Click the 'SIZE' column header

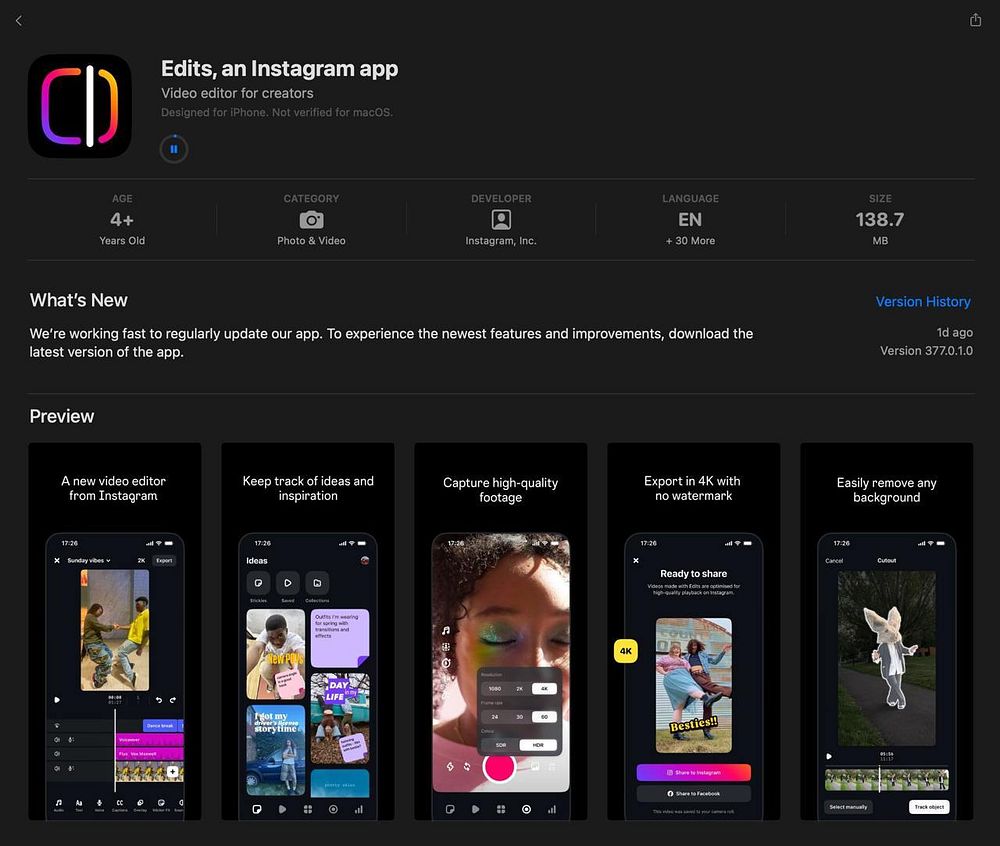click(x=880, y=198)
